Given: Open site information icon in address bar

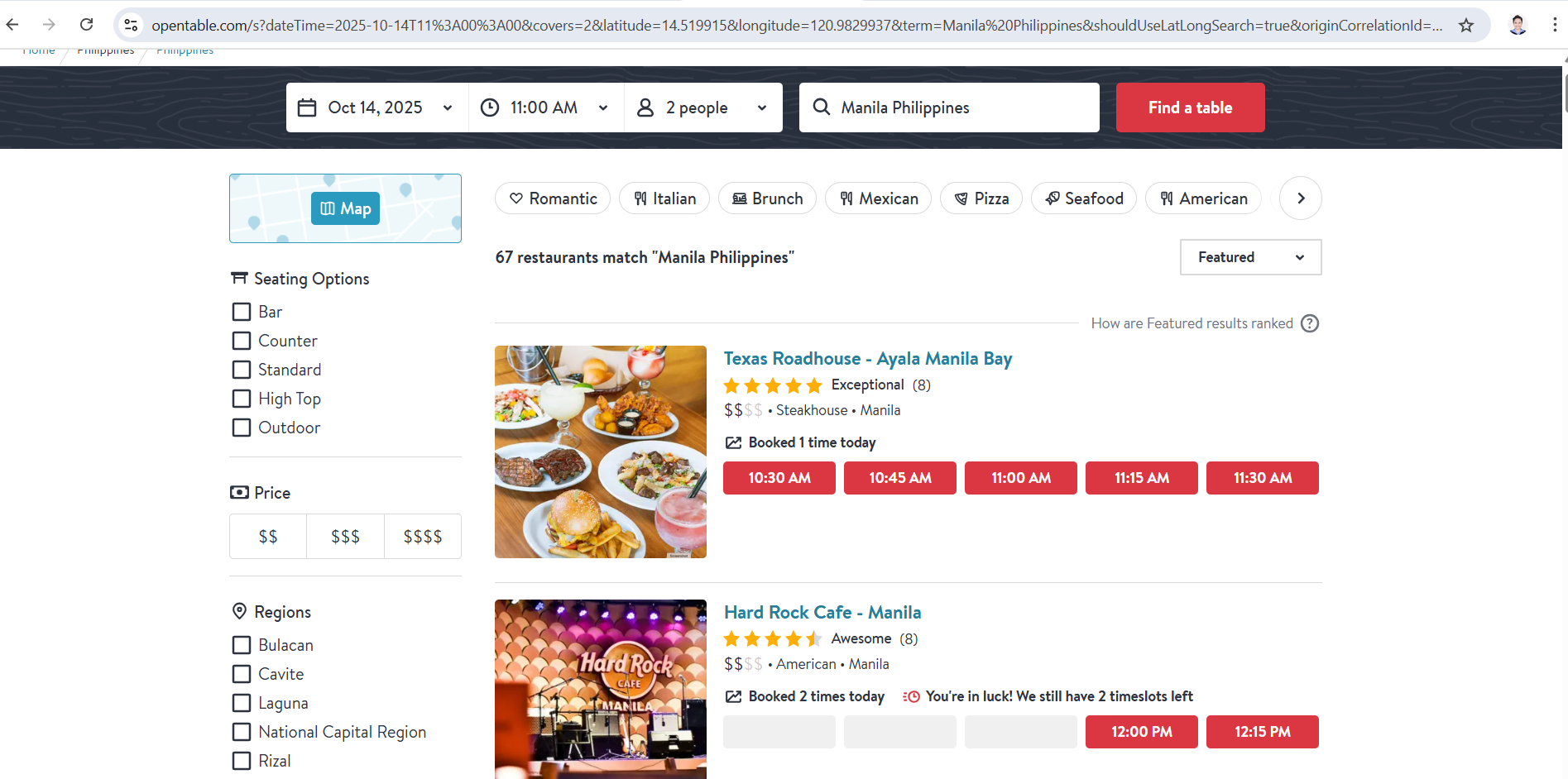Looking at the screenshot, I should (x=131, y=25).
